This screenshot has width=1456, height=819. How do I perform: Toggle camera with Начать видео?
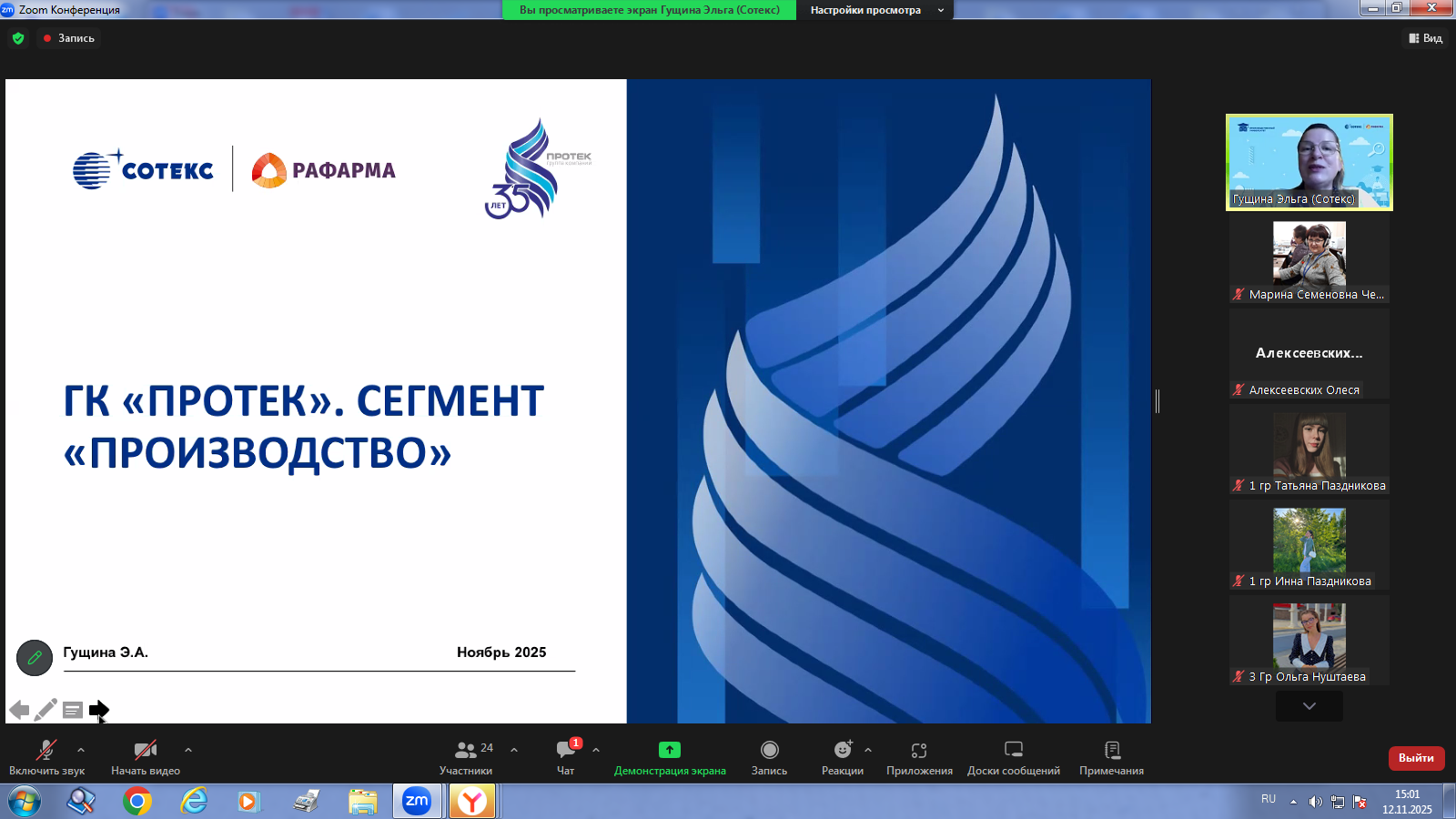145,750
